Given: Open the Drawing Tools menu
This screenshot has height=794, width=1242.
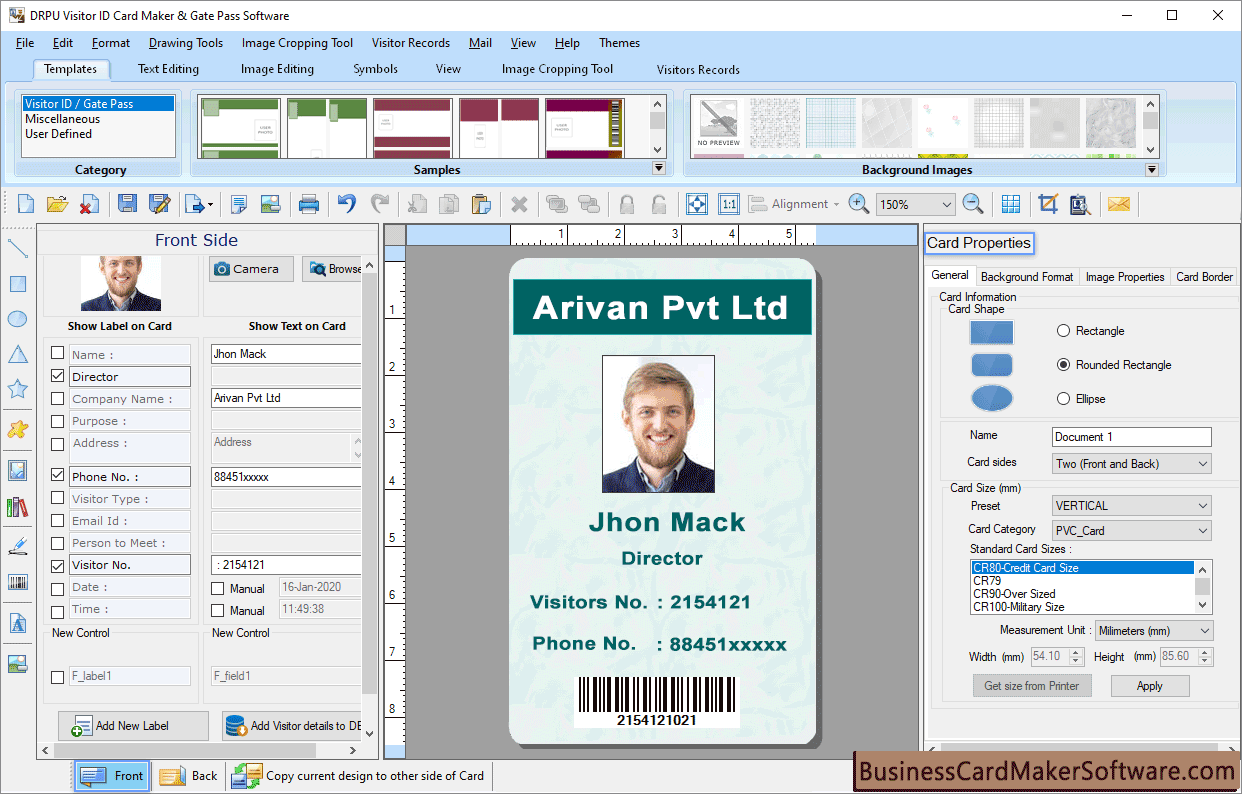Looking at the screenshot, I should tap(185, 43).
